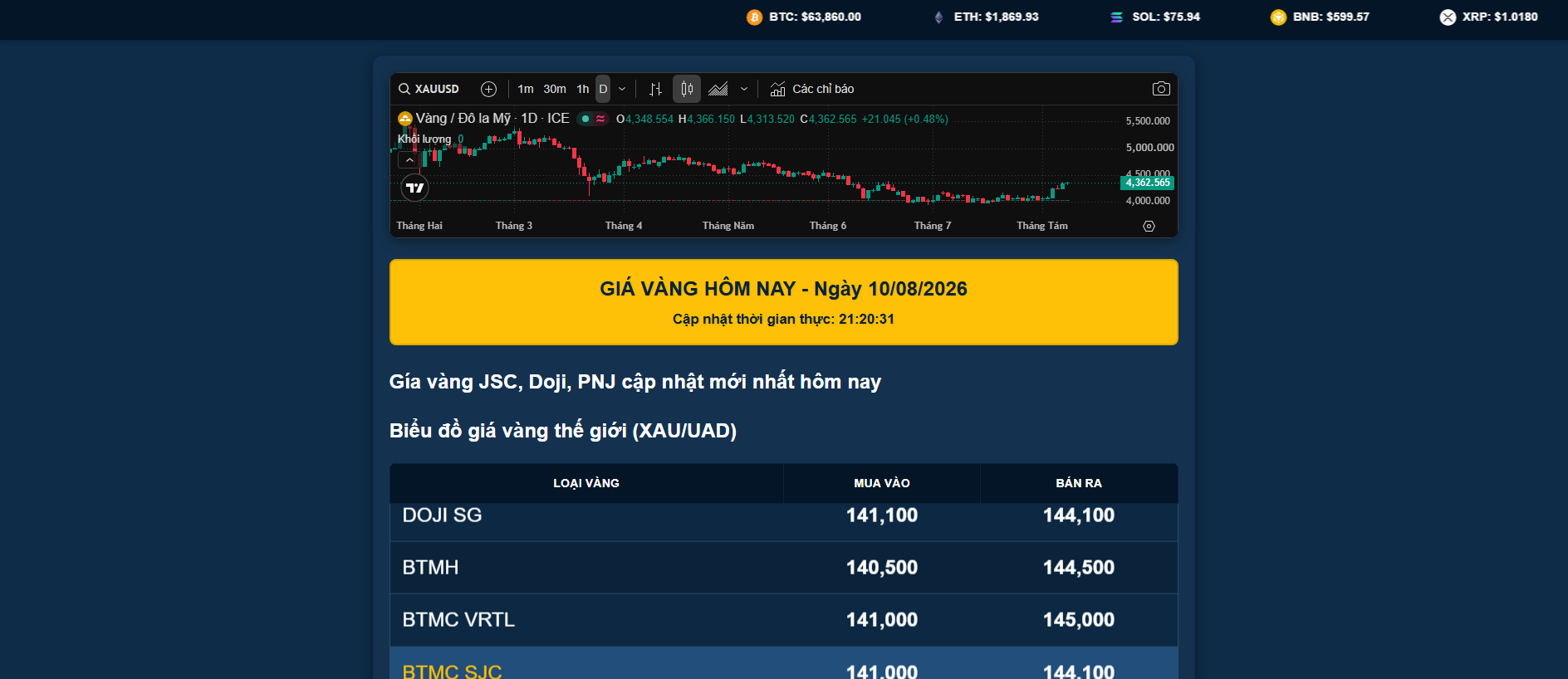Select the BTMH row name
Image resolution: width=1568 pixels, height=679 pixels.
pos(430,568)
